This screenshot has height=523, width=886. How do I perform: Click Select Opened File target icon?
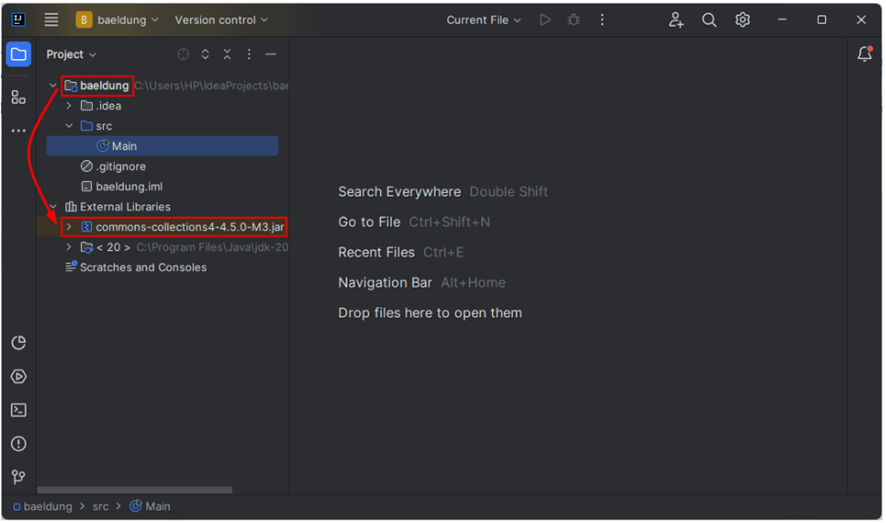(x=183, y=55)
